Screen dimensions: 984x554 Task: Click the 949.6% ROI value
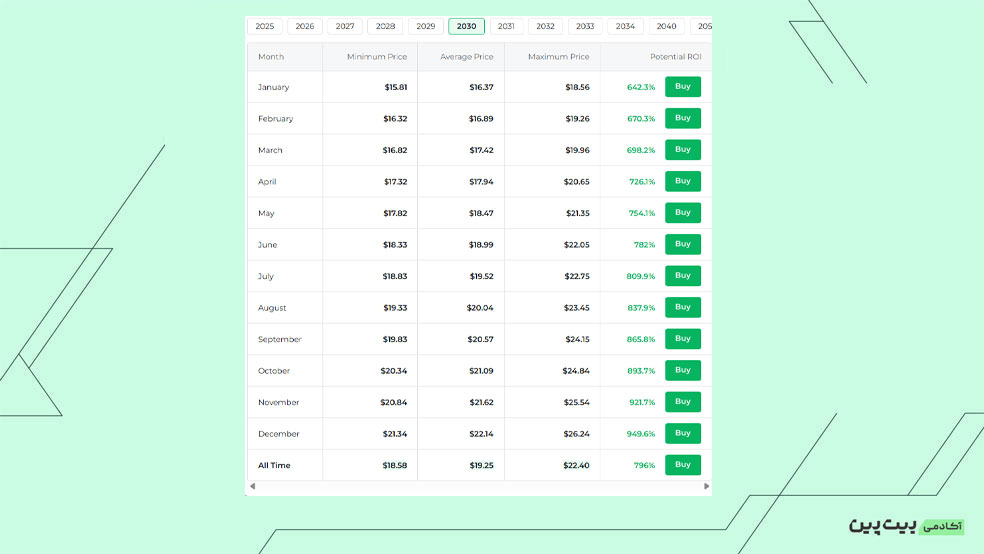[x=641, y=434]
